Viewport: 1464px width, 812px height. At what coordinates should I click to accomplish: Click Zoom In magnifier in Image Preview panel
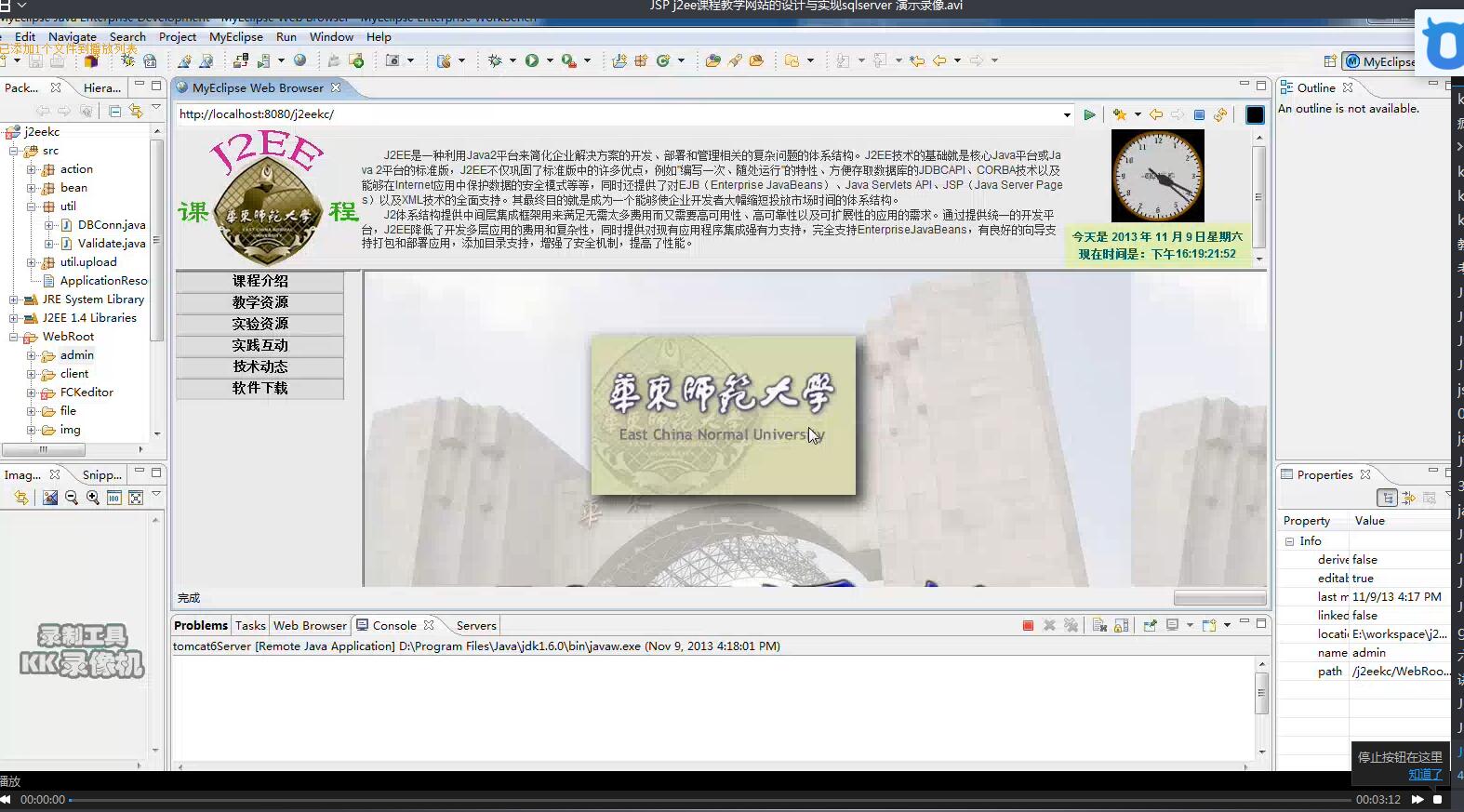(93, 498)
